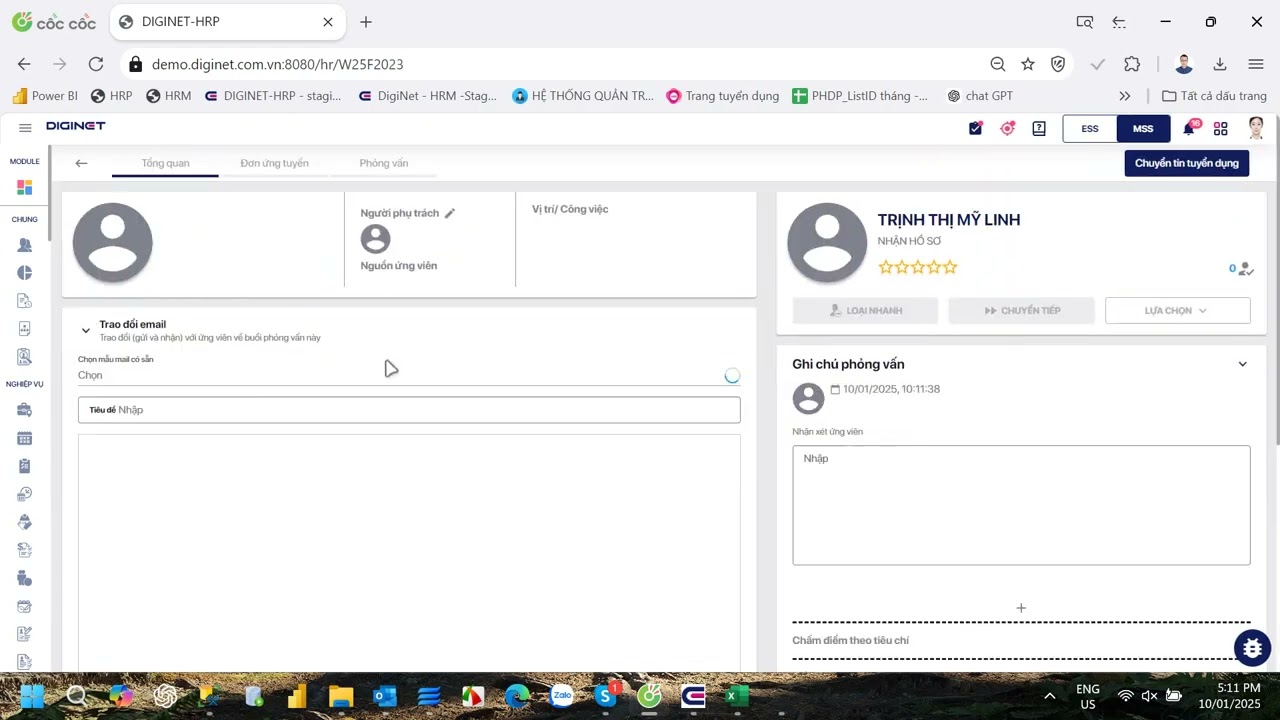
Task: Click the calendar grid icon in sidebar
Action: (25, 438)
